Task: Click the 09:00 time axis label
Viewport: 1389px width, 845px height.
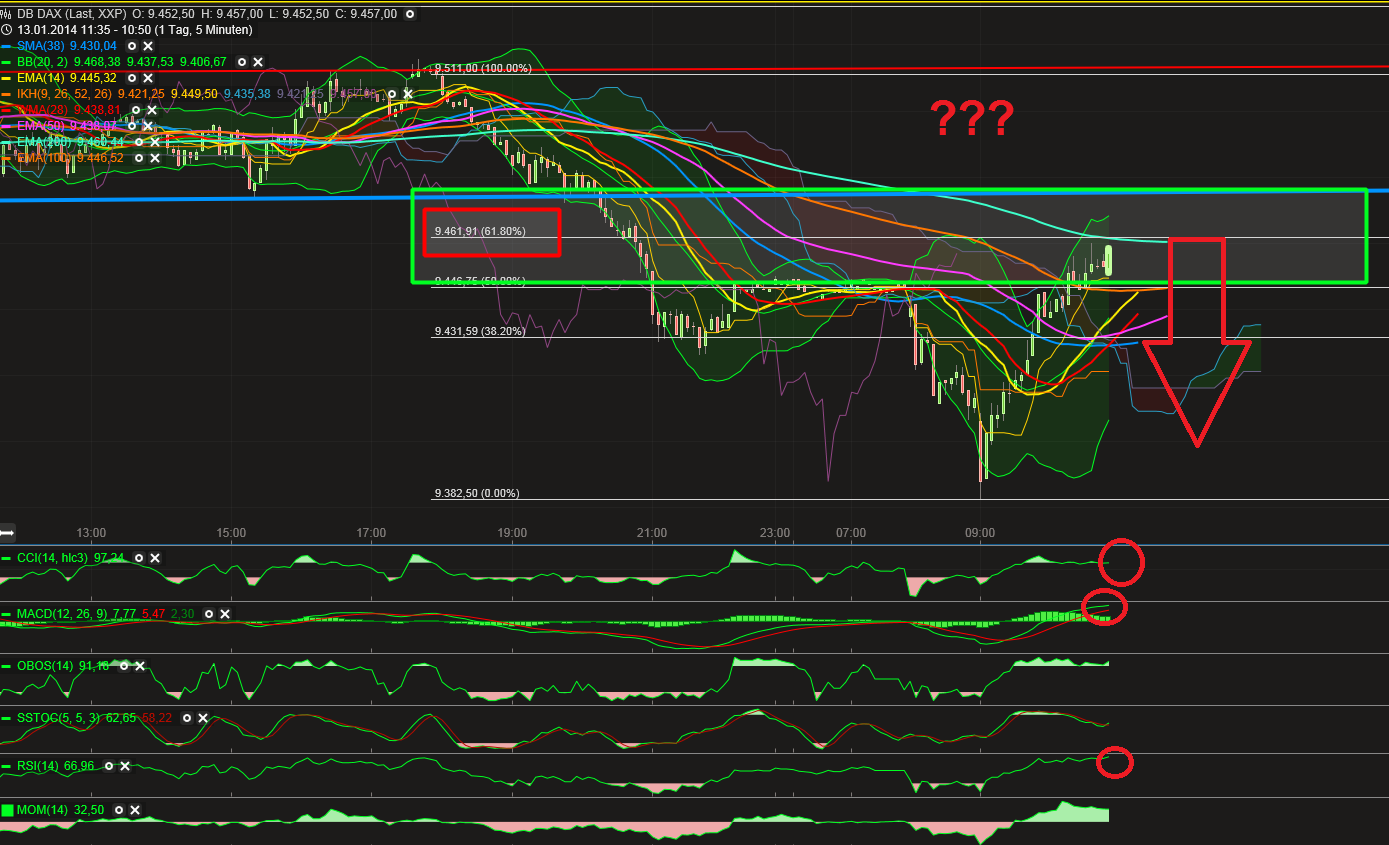Action: (980, 533)
